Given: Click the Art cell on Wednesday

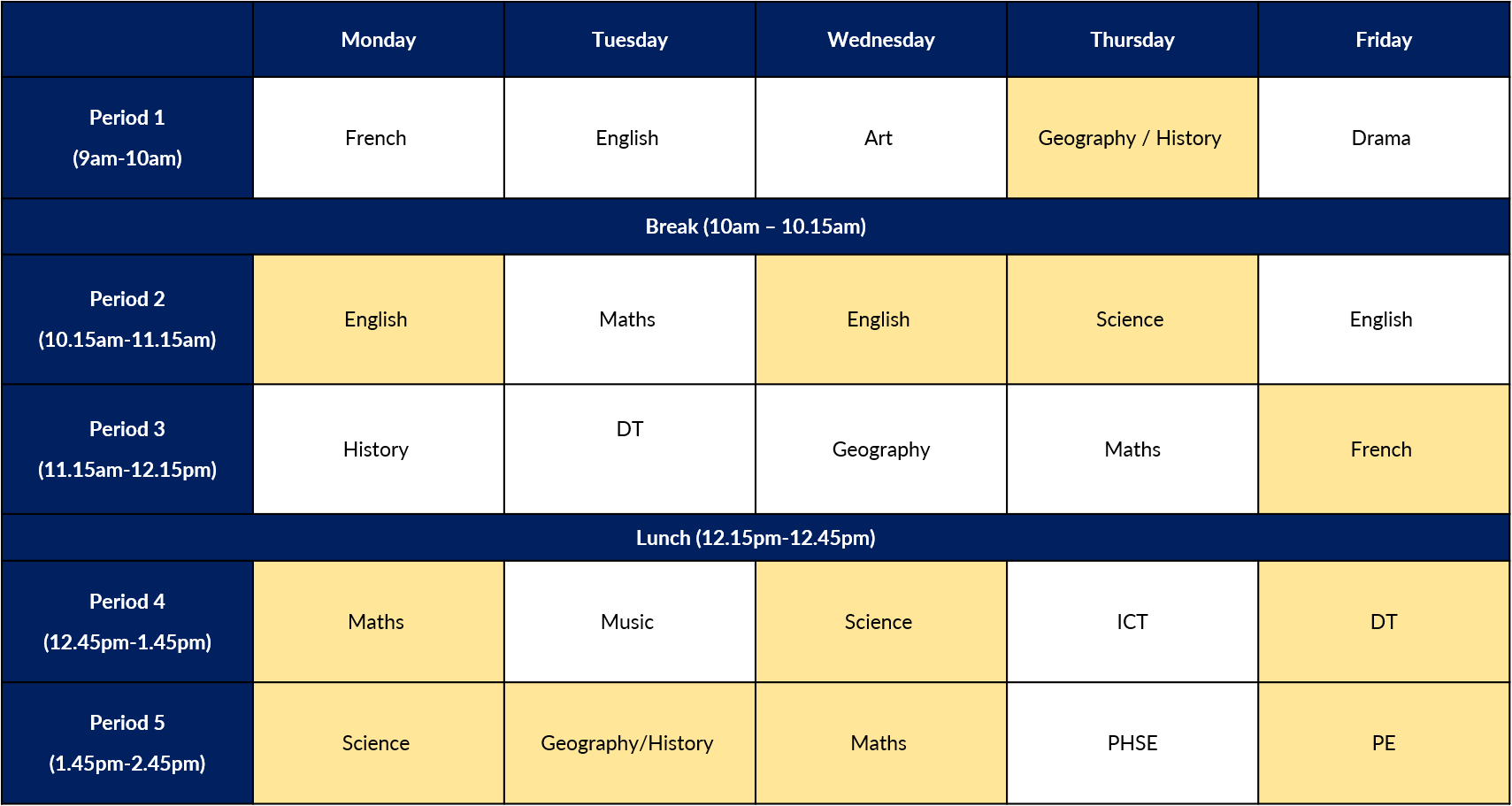Looking at the screenshot, I should pos(881,138).
